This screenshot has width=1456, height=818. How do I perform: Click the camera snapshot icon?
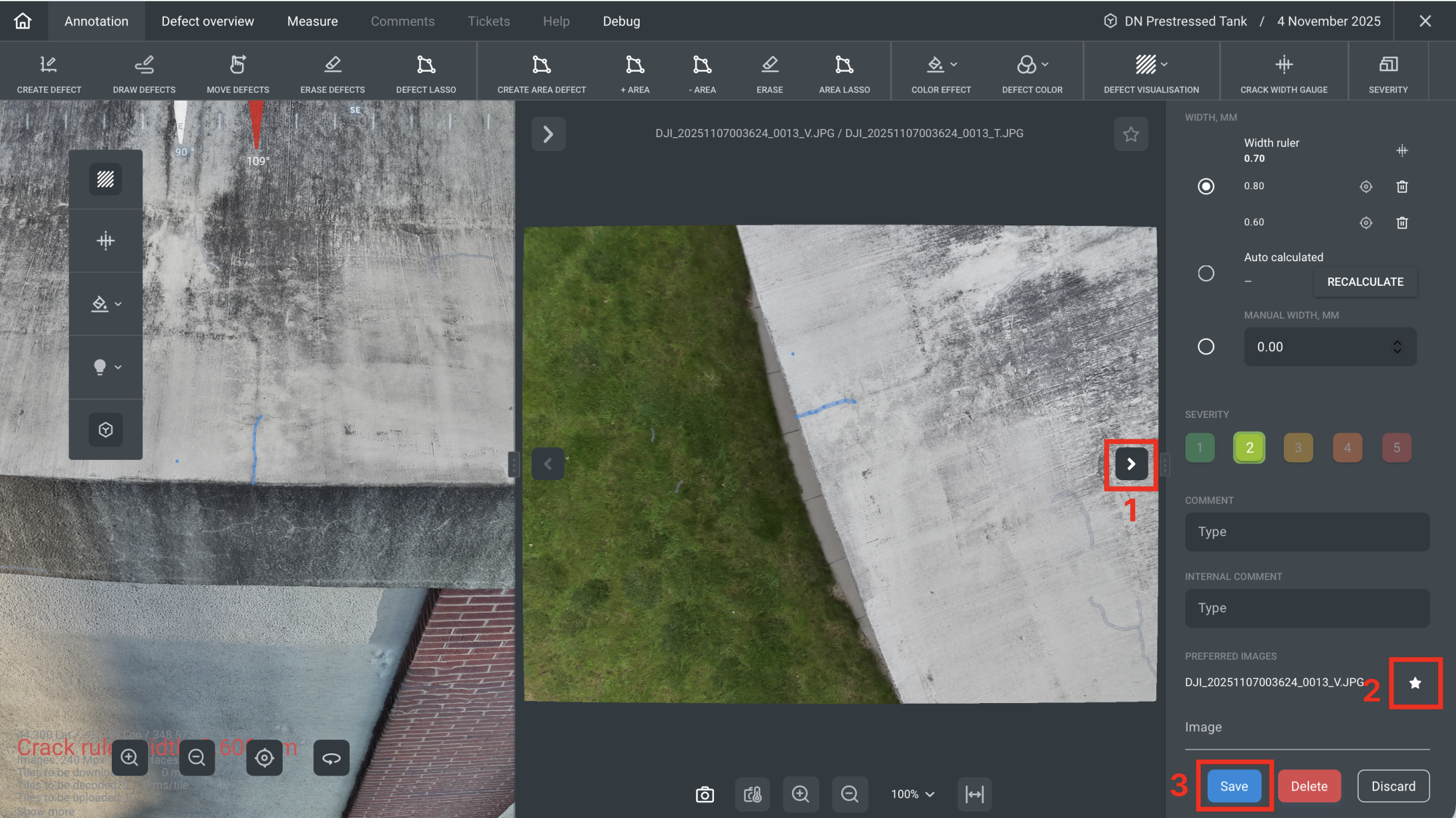[x=704, y=794]
